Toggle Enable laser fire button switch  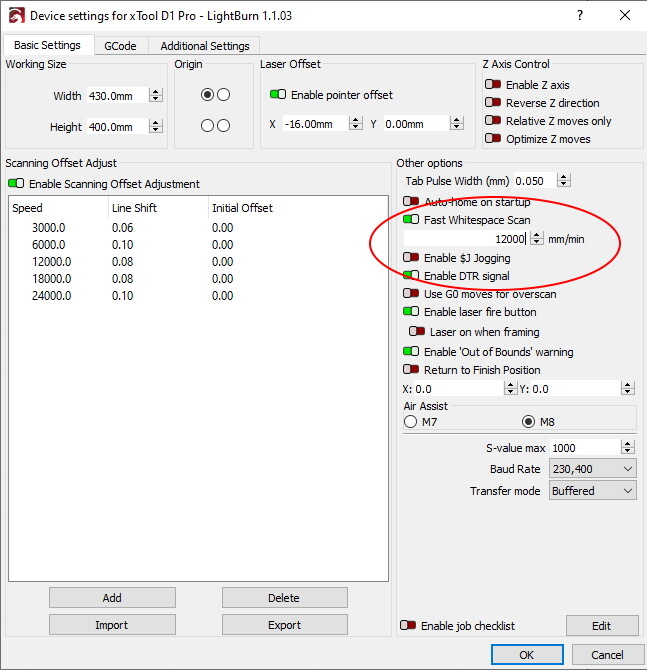pos(411,311)
